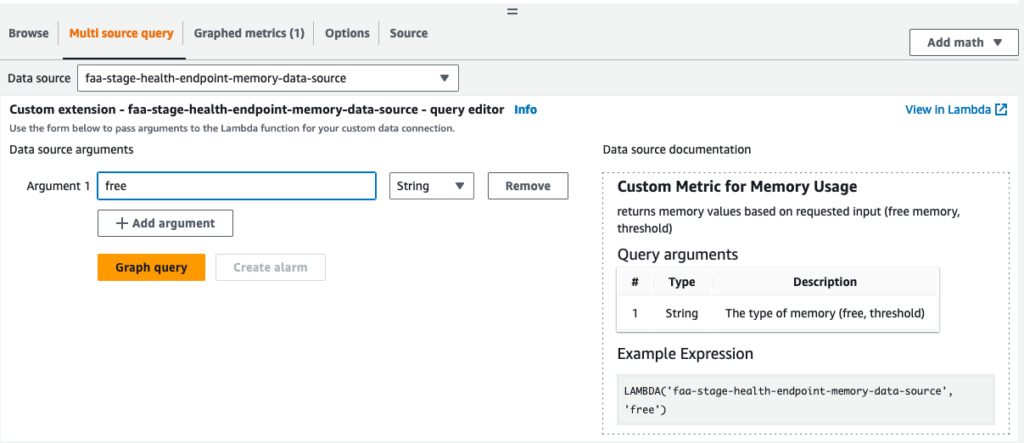Open the Graphed metrics (1) tab

coord(249,33)
